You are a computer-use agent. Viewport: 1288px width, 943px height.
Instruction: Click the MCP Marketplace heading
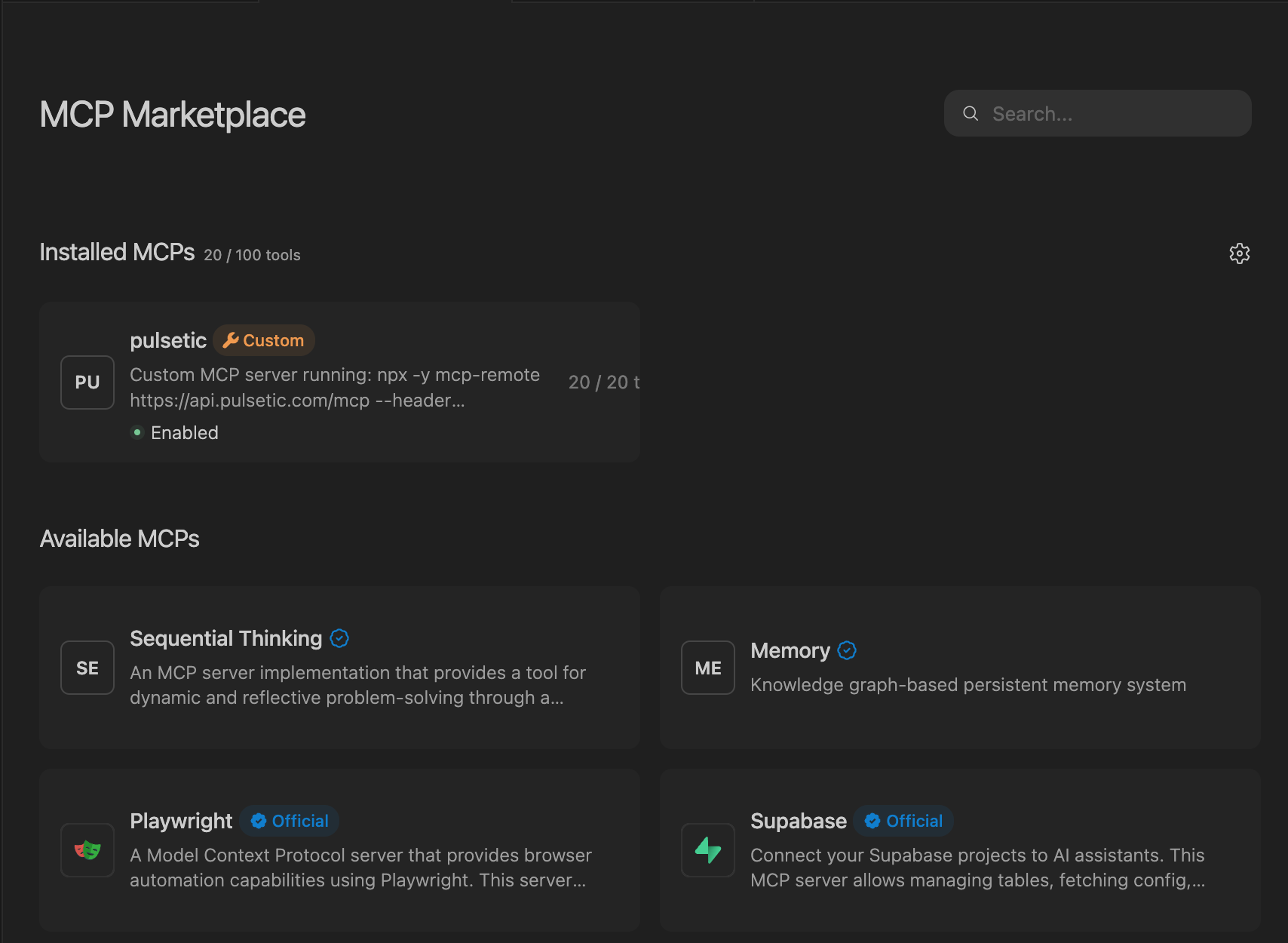173,115
